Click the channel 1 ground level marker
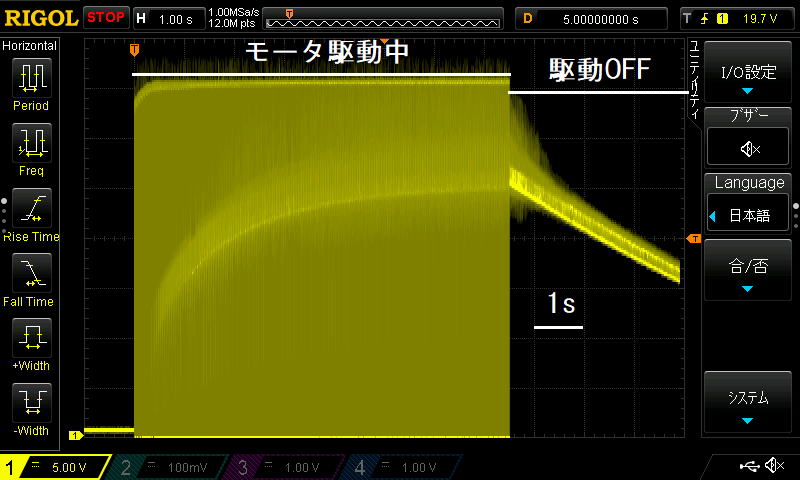Image resolution: width=800 pixels, height=480 pixels. point(76,435)
